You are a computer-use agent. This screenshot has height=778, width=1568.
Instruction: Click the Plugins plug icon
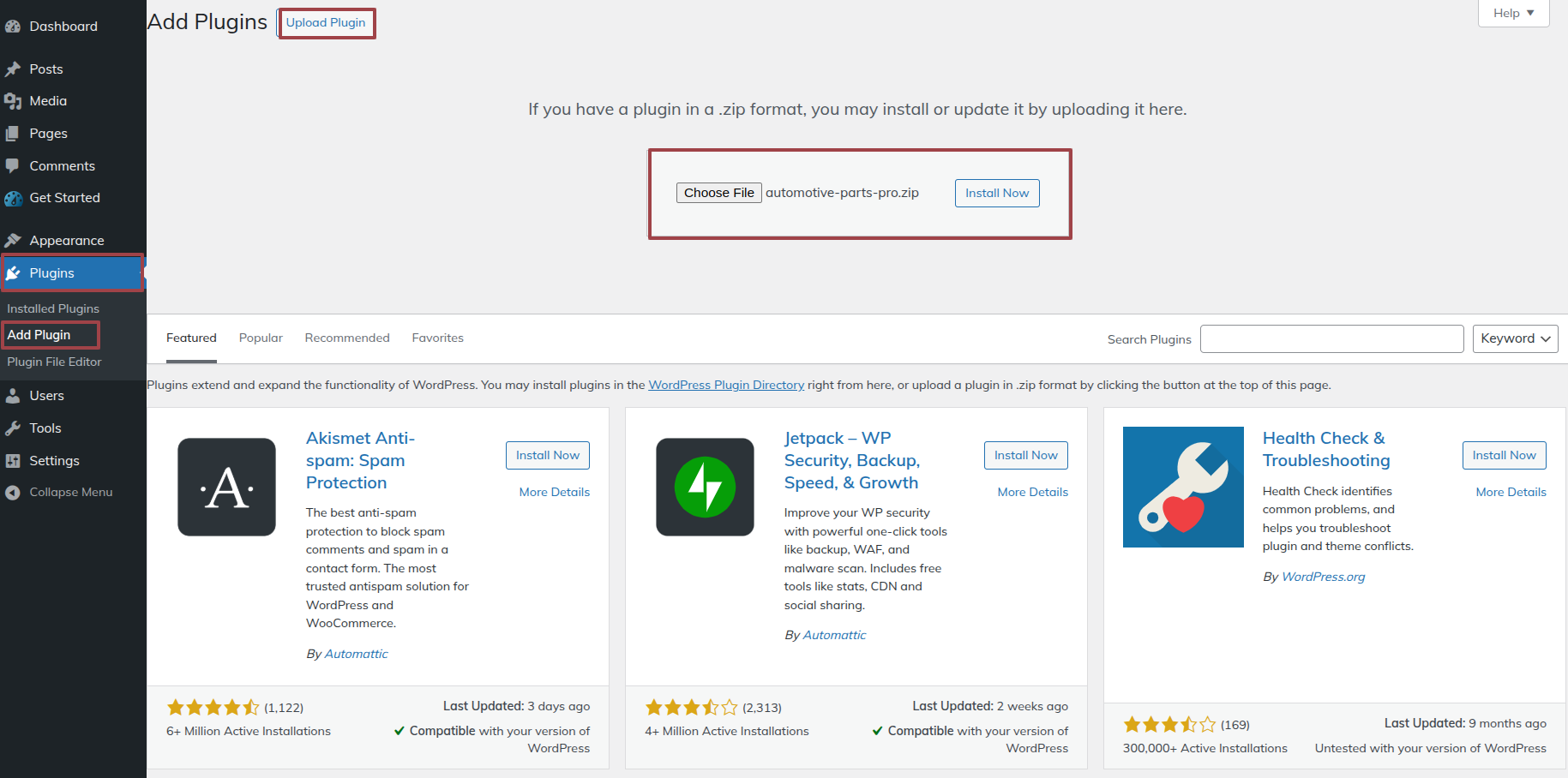[x=13, y=273]
